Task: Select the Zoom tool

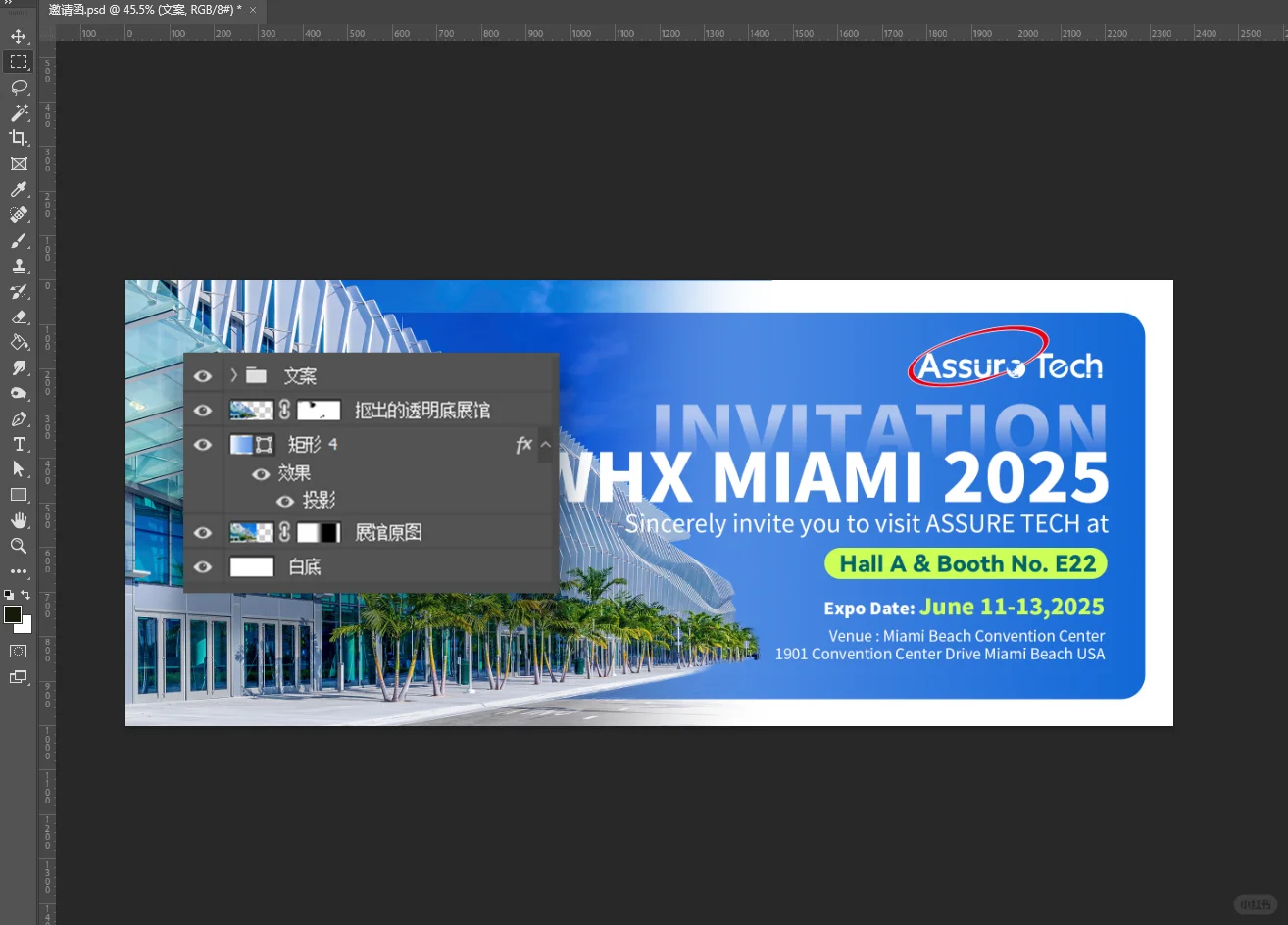Action: click(x=19, y=546)
